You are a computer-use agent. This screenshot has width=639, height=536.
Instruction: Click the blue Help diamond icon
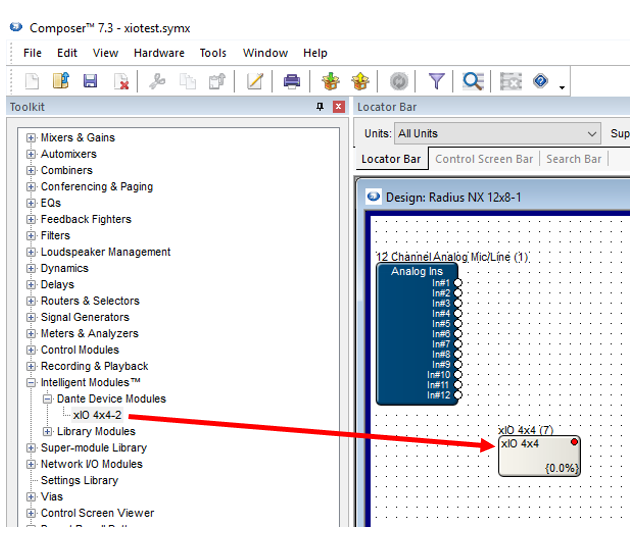point(540,81)
